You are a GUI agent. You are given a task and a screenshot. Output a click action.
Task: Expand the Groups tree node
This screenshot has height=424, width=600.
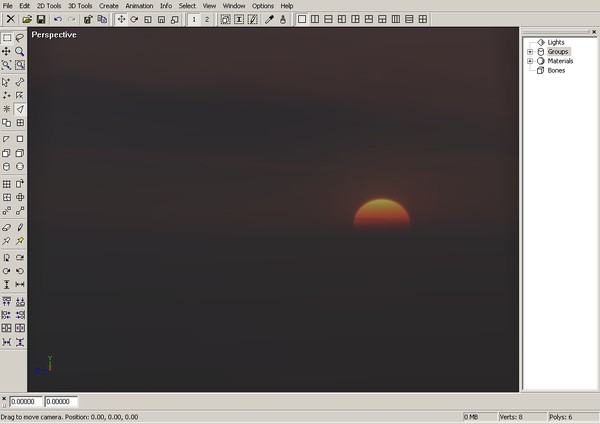point(530,52)
